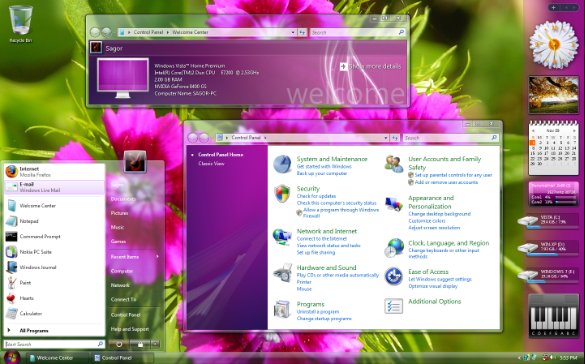Open Games from the Start menu

[x=118, y=241]
